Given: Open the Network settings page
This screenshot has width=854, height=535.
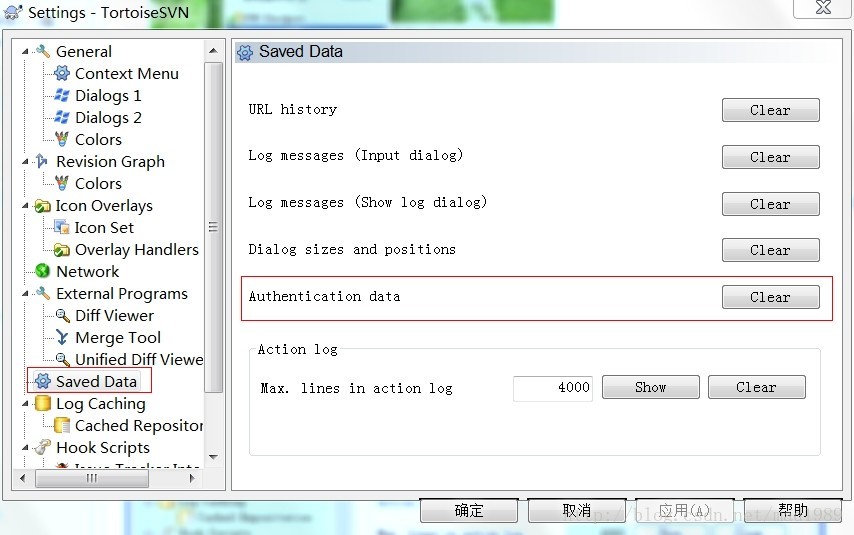Looking at the screenshot, I should coord(88,271).
